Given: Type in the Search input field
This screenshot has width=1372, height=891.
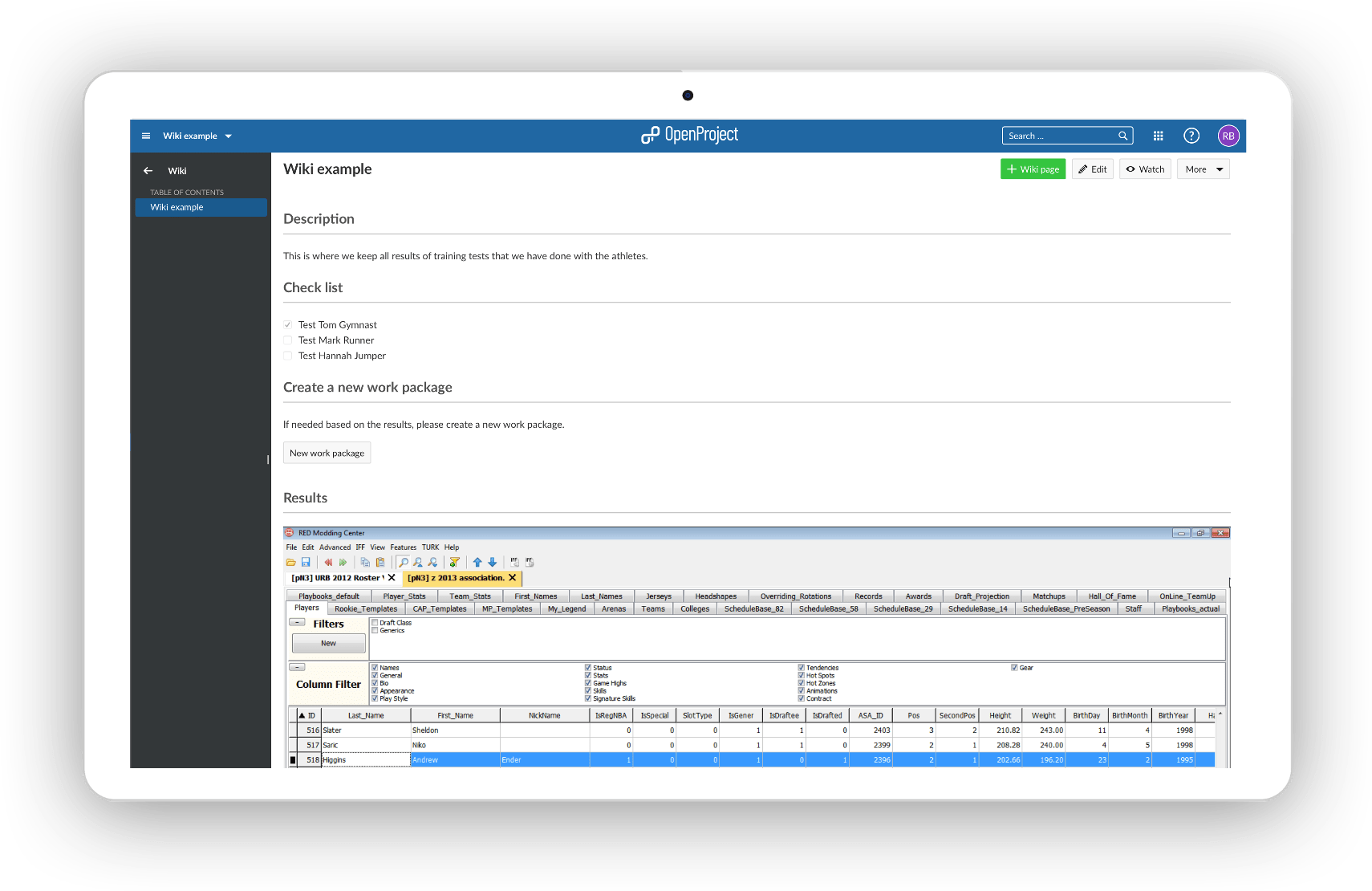Looking at the screenshot, I should point(1059,136).
